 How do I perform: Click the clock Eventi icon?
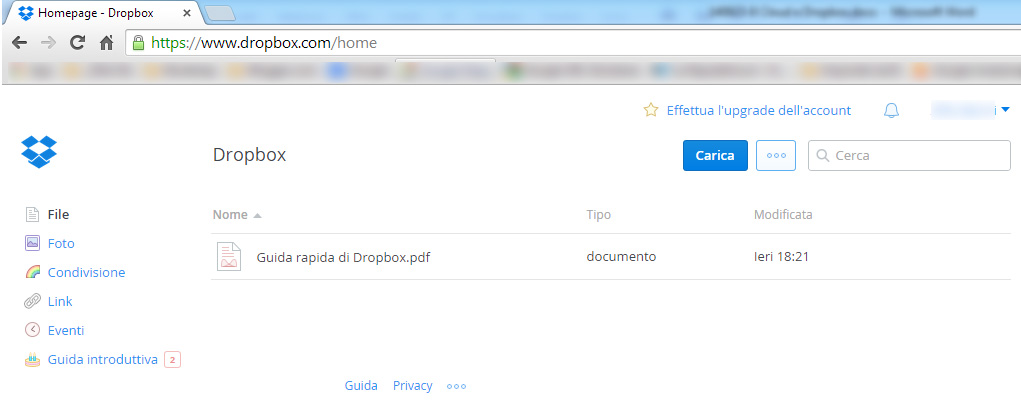(x=32, y=330)
